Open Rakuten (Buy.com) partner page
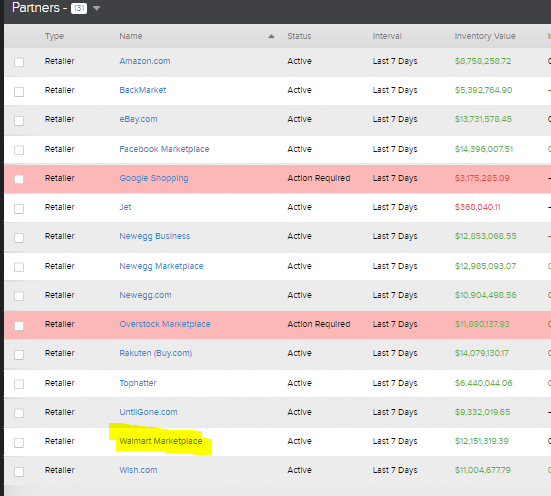 pos(156,353)
